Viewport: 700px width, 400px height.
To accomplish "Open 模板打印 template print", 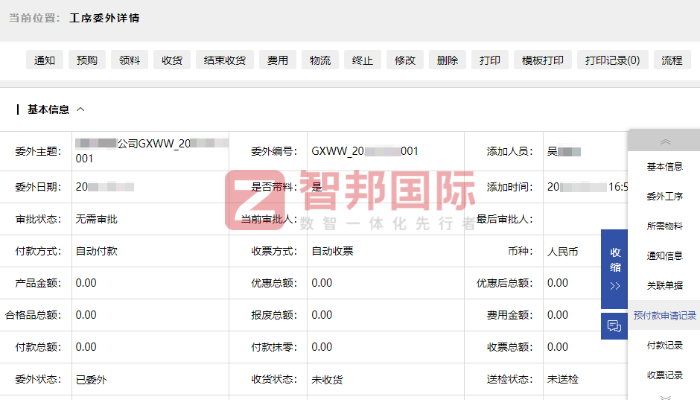I will coord(542,60).
